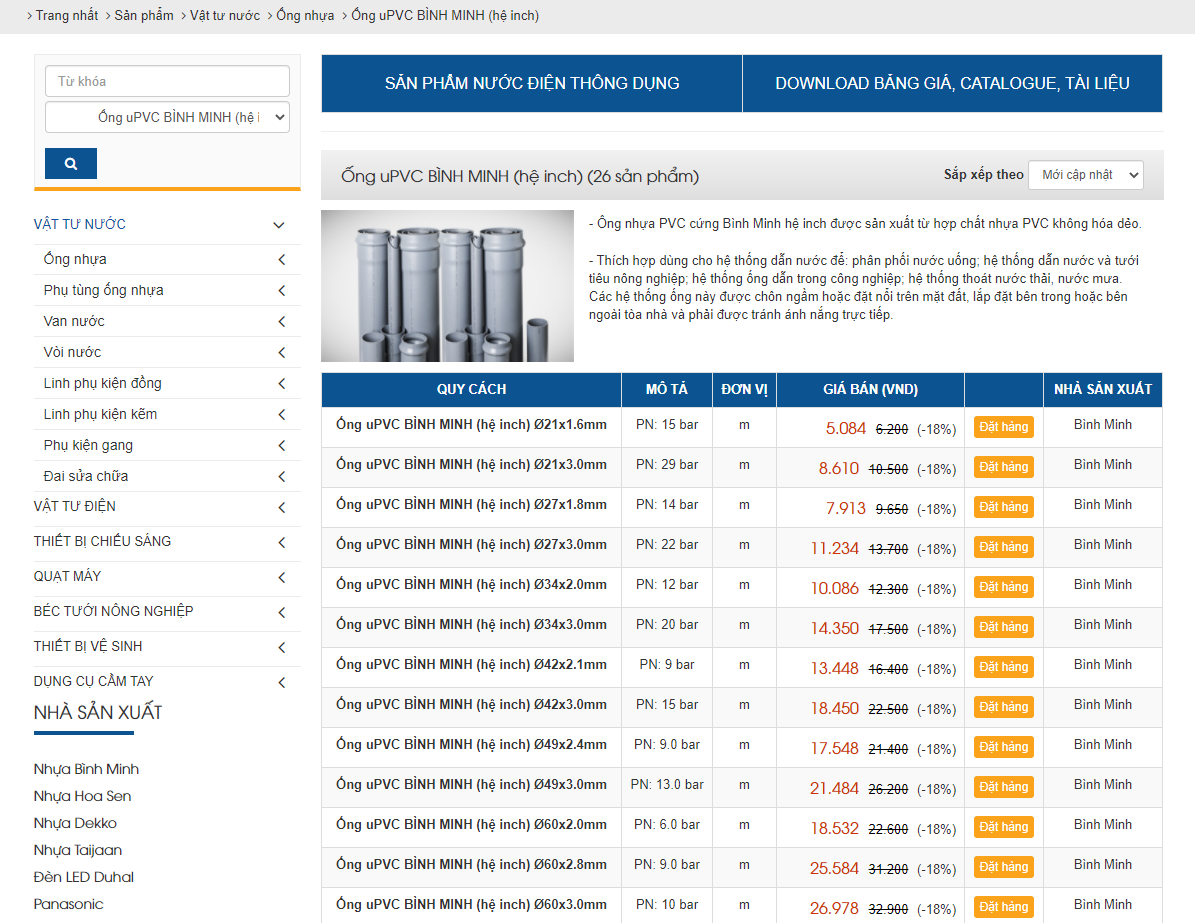1195x923 pixels.
Task: Order the Ø60x2.8mm pipe with Đặt hàng
Action: click(1004, 867)
